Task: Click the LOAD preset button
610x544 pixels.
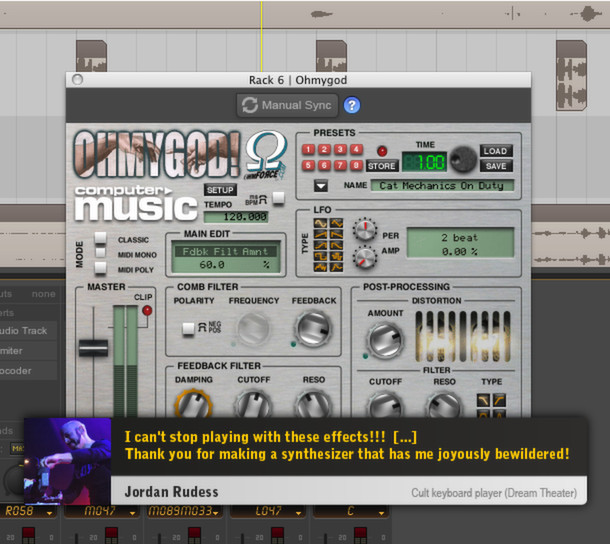Action: click(x=496, y=151)
